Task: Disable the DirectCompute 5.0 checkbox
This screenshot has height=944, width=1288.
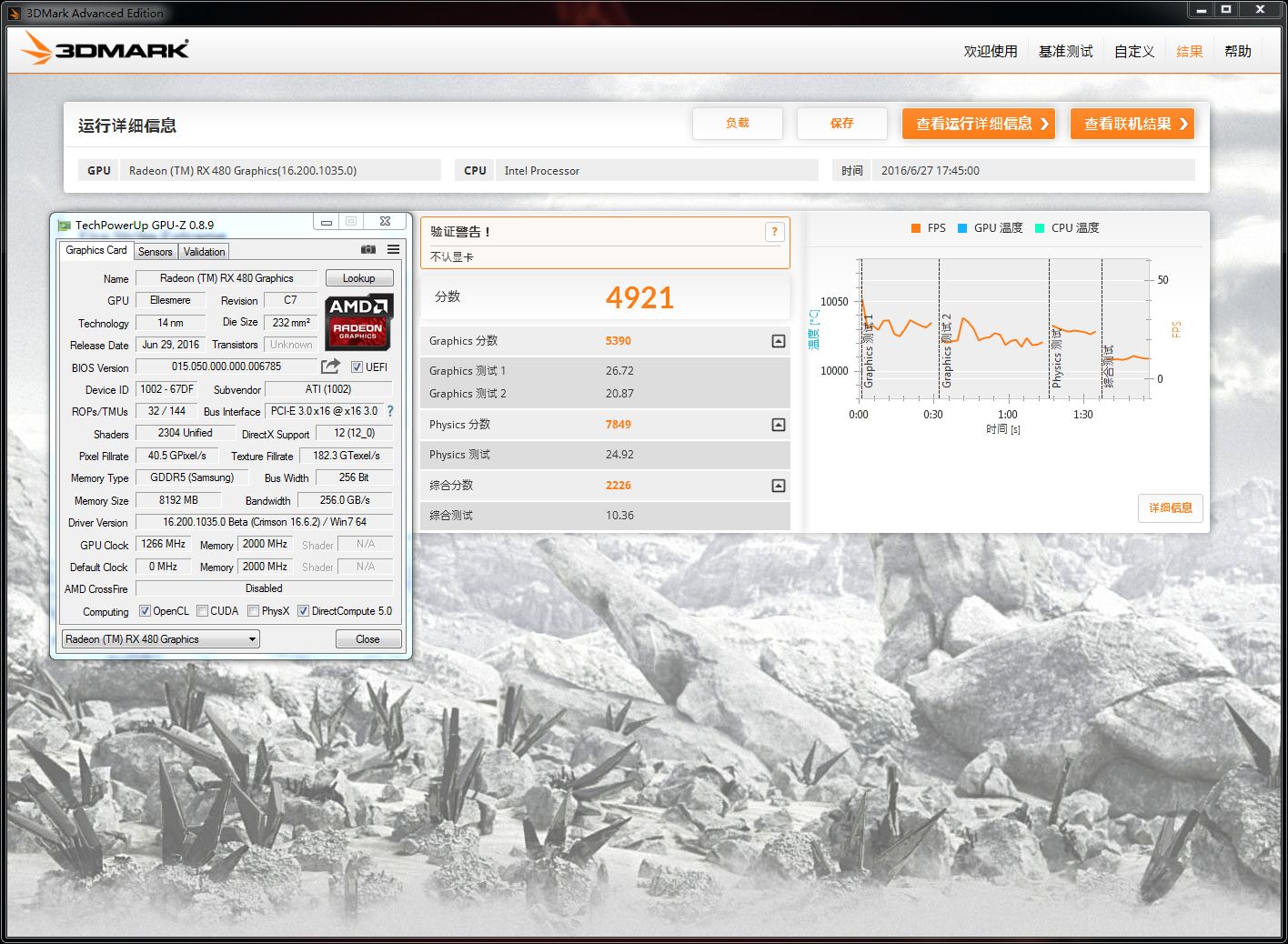Action: click(303, 610)
